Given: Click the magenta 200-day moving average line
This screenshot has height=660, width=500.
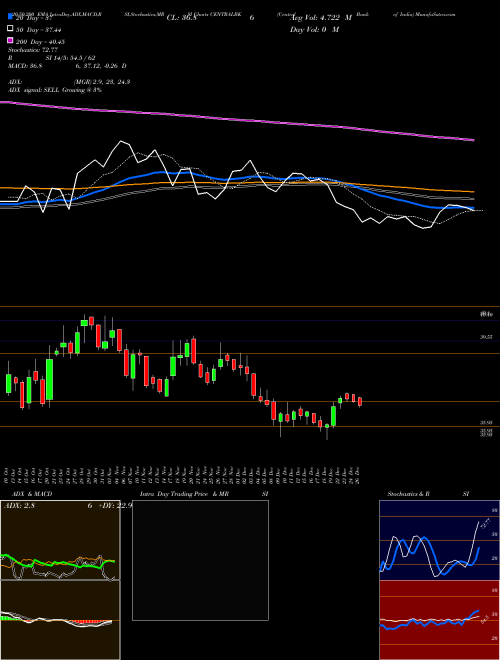Looking at the screenshot, I should (237, 119).
